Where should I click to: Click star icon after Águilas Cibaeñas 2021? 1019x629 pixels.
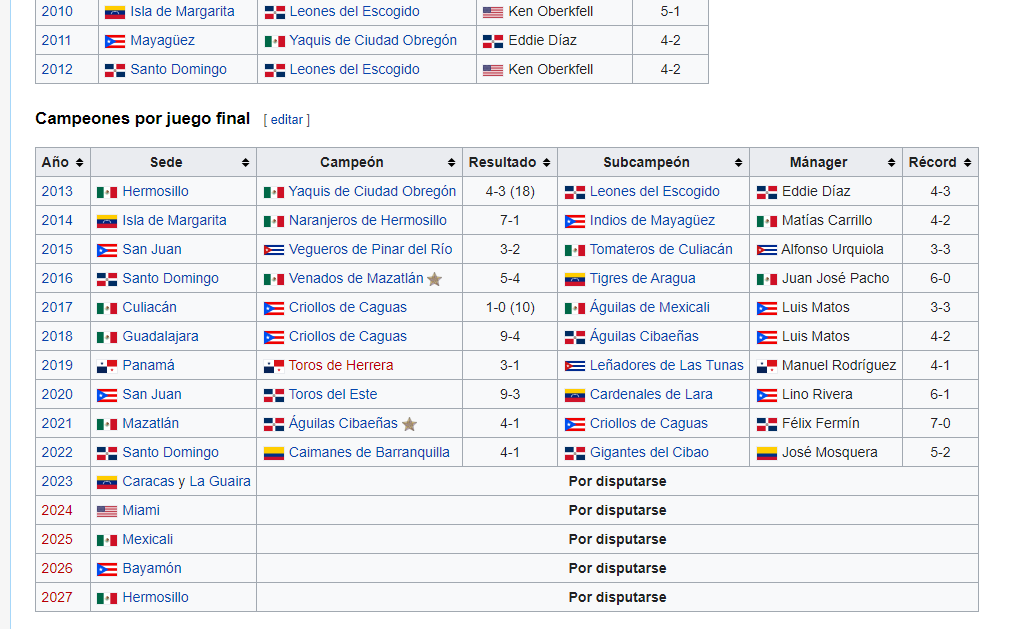click(409, 424)
